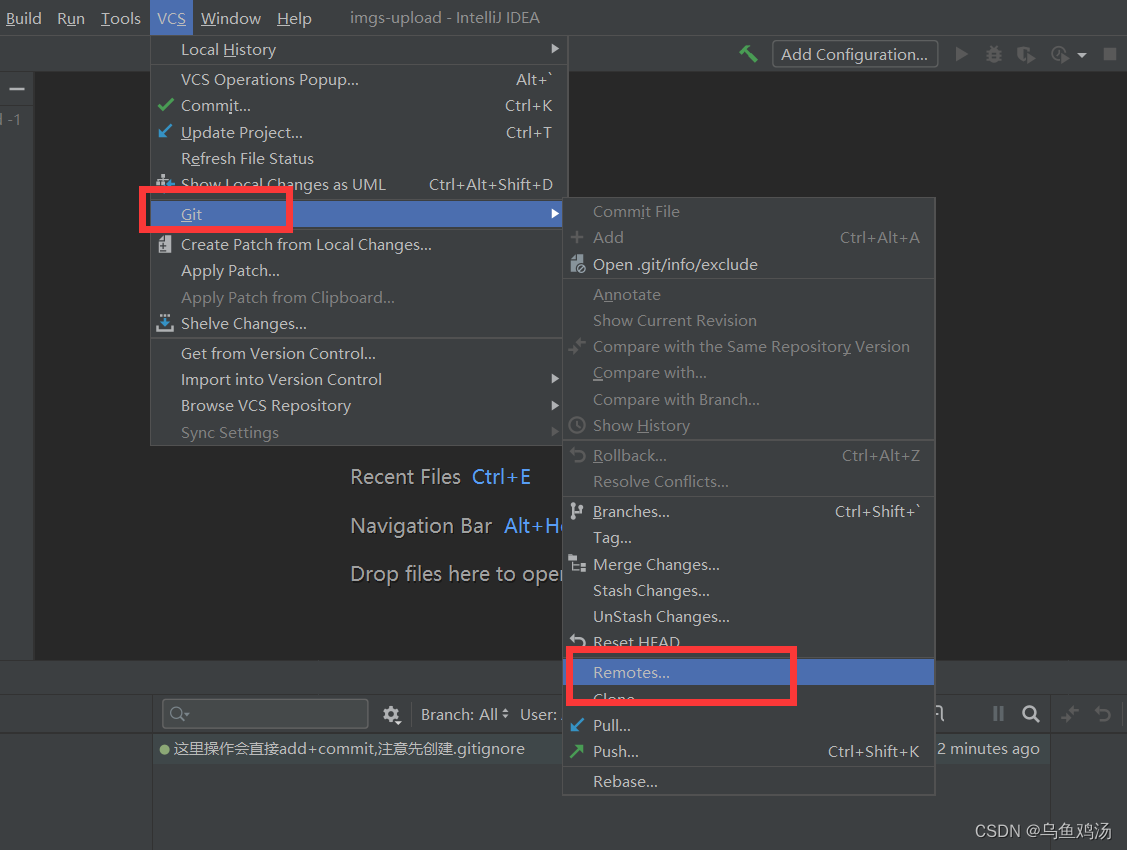Select Branches... in Git submenu
1127x850 pixels.
coord(748,512)
